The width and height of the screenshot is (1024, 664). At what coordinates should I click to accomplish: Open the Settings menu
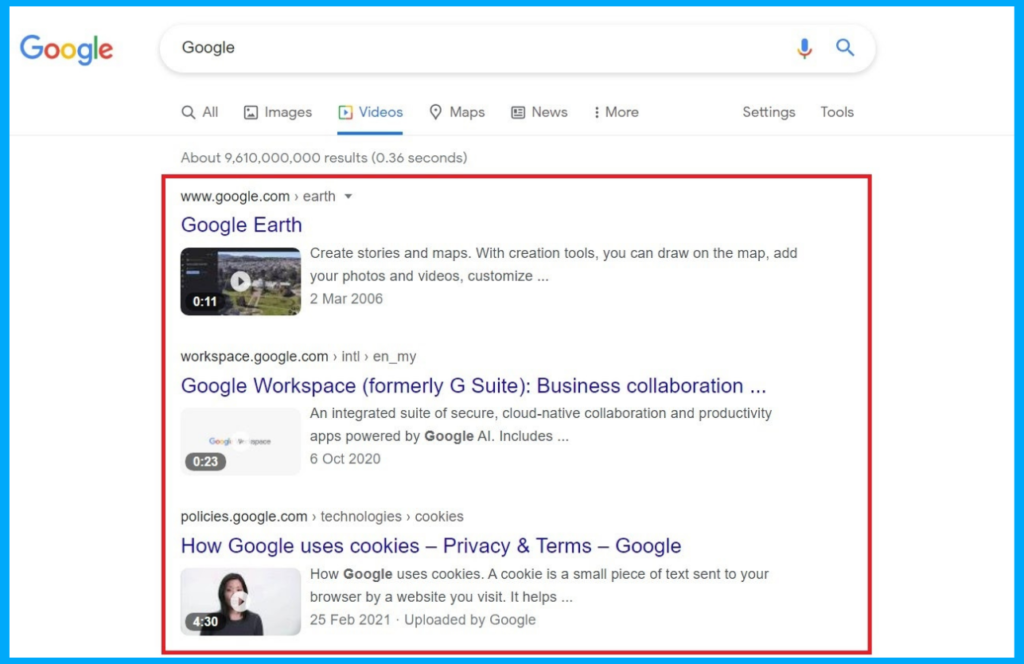tap(768, 112)
